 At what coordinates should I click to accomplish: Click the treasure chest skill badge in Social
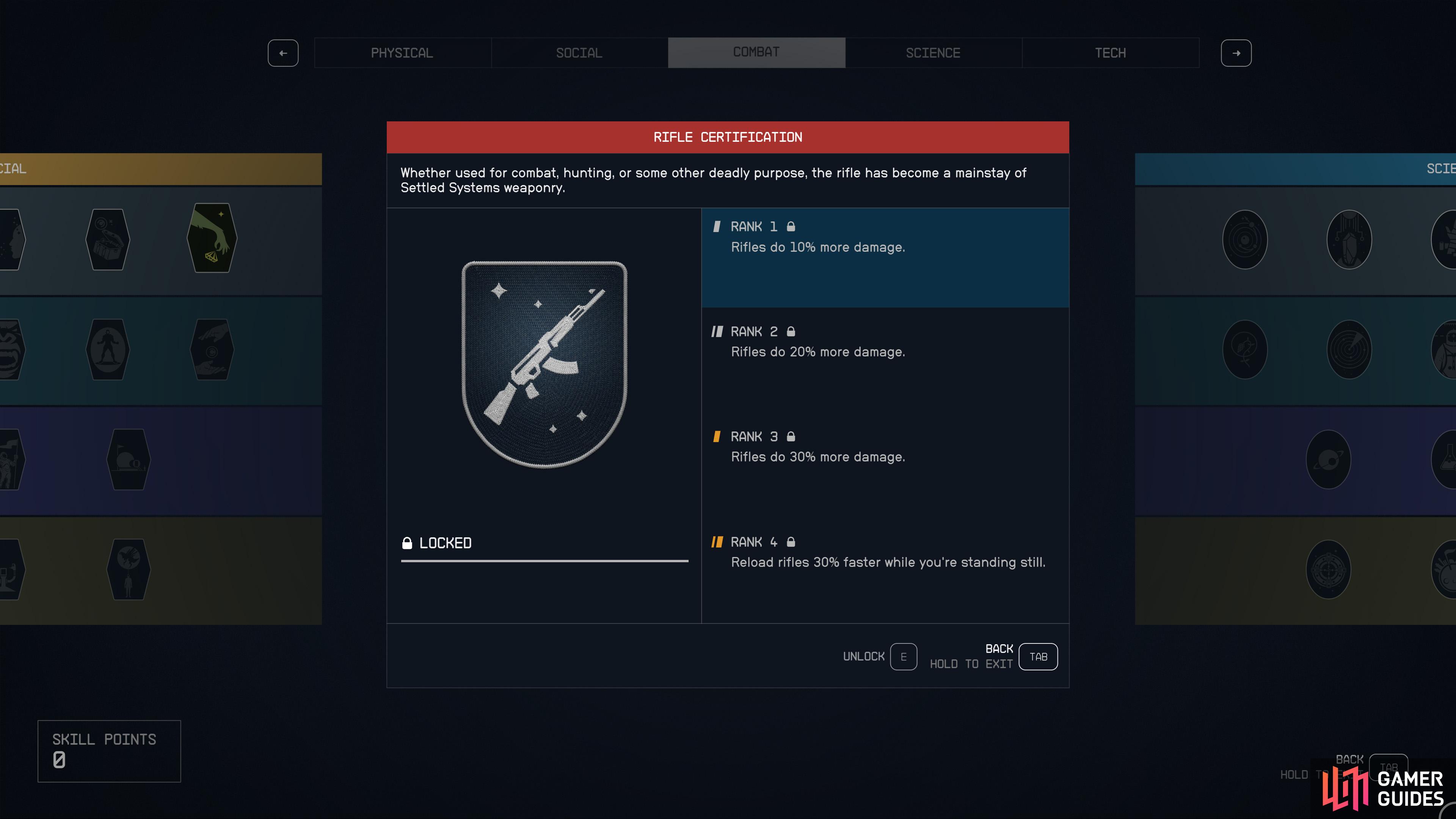(x=107, y=240)
